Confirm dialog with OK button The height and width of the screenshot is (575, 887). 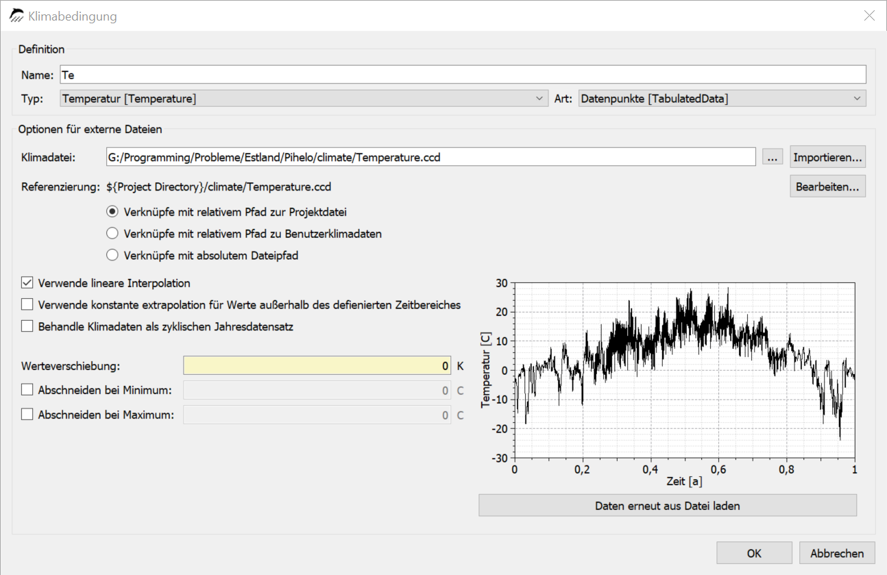754,553
